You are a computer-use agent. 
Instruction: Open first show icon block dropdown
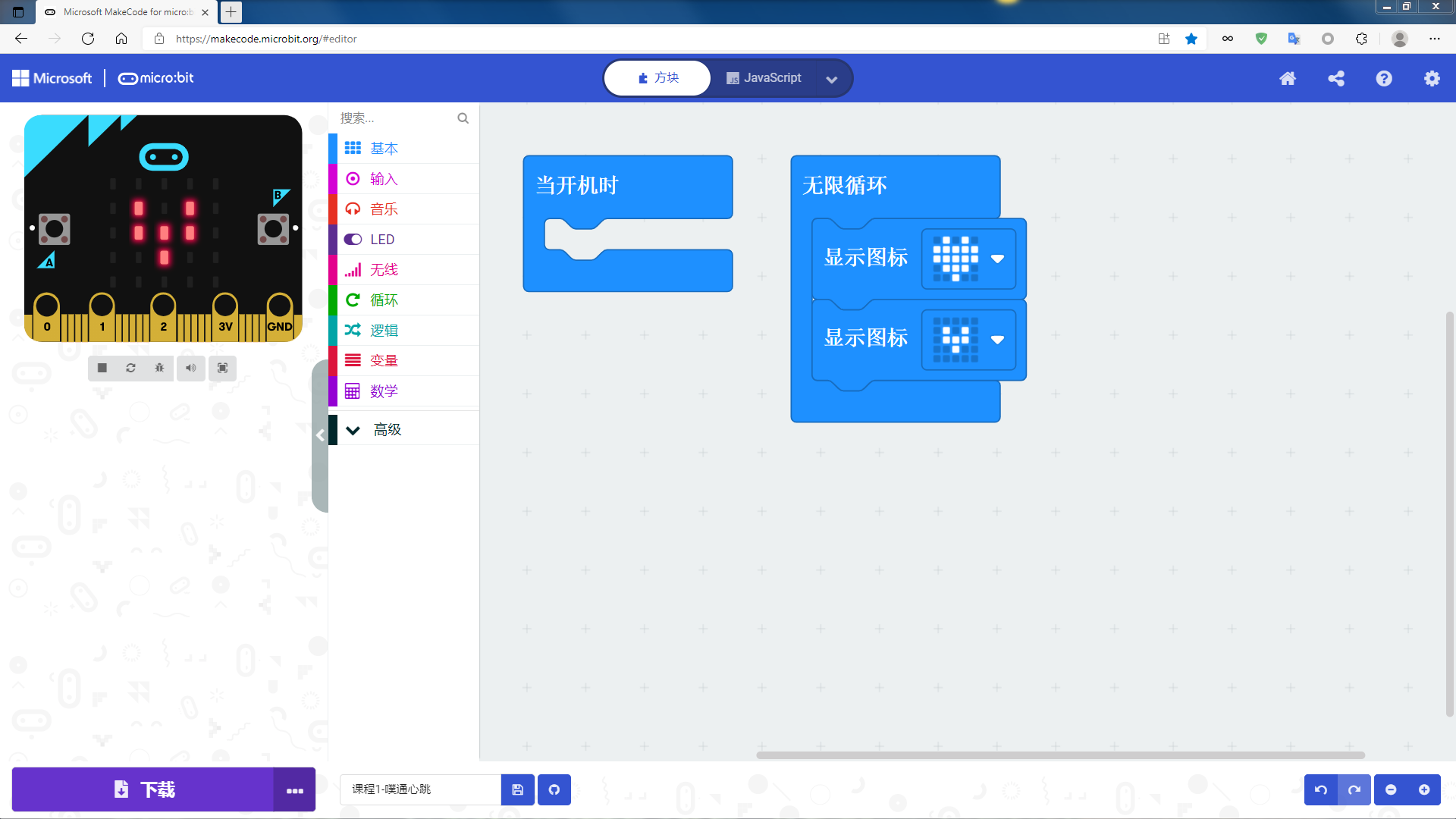[x=997, y=259]
